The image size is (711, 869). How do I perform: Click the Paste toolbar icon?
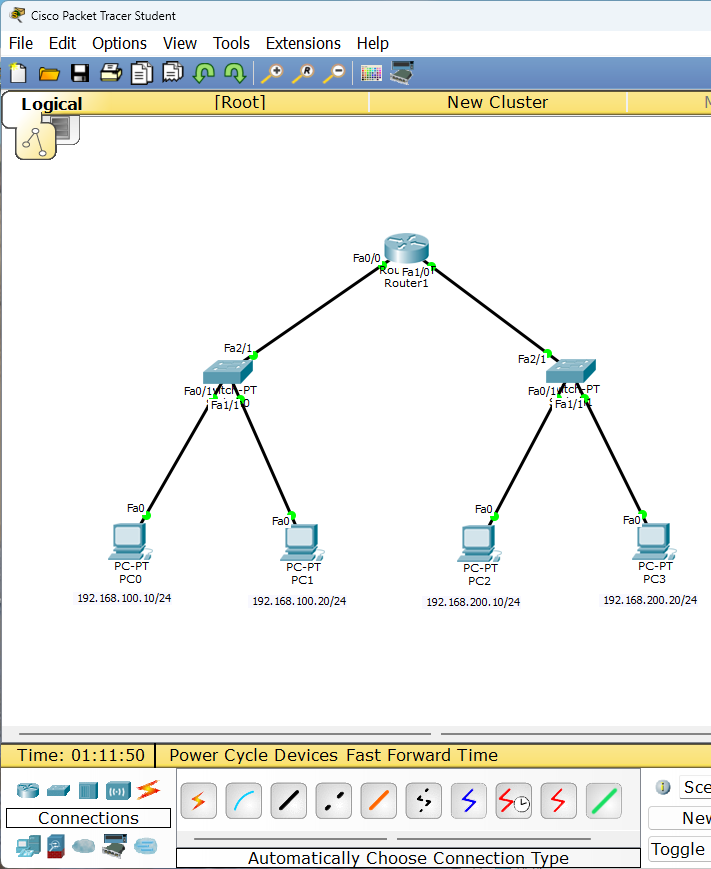173,72
